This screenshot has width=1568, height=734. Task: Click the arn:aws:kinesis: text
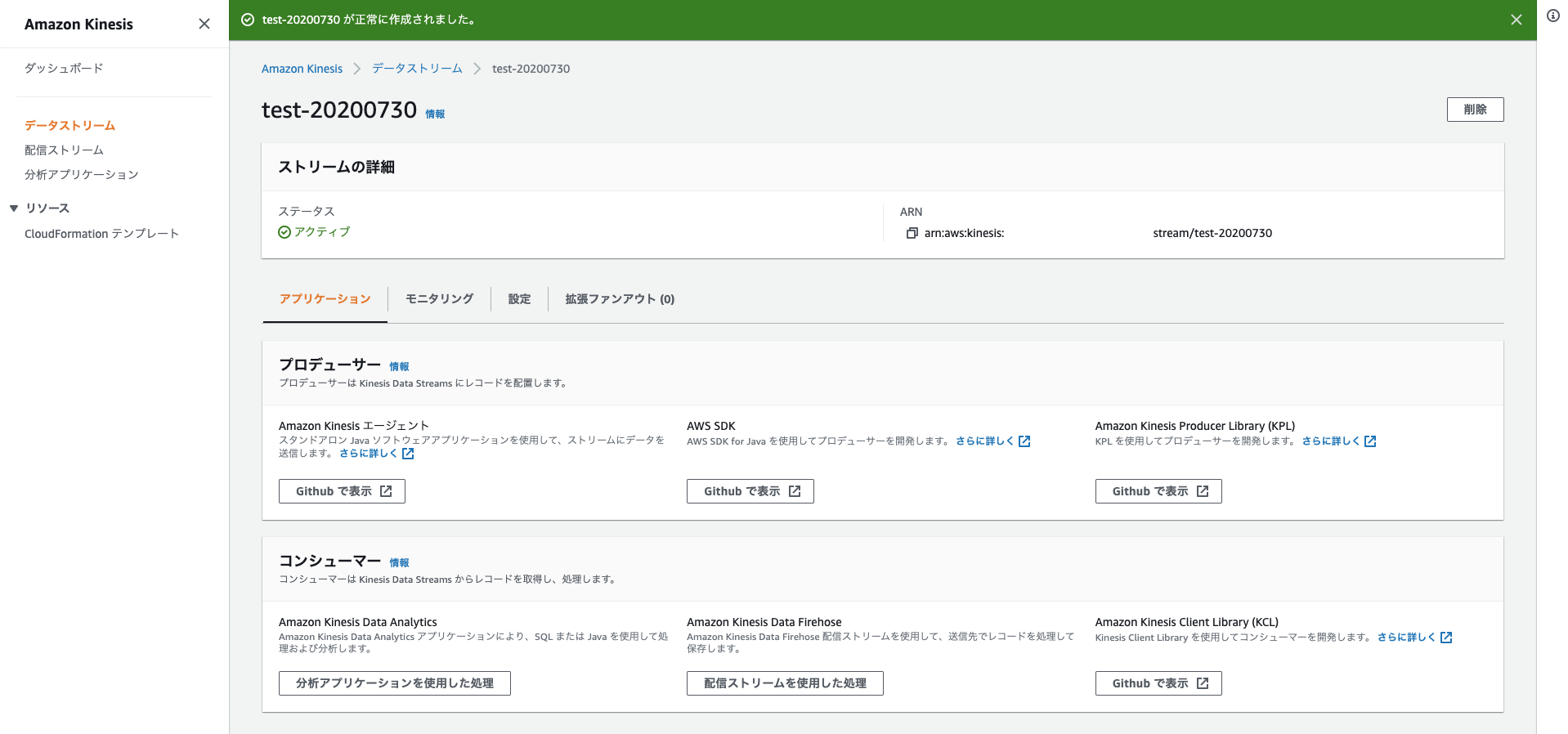[964, 233]
